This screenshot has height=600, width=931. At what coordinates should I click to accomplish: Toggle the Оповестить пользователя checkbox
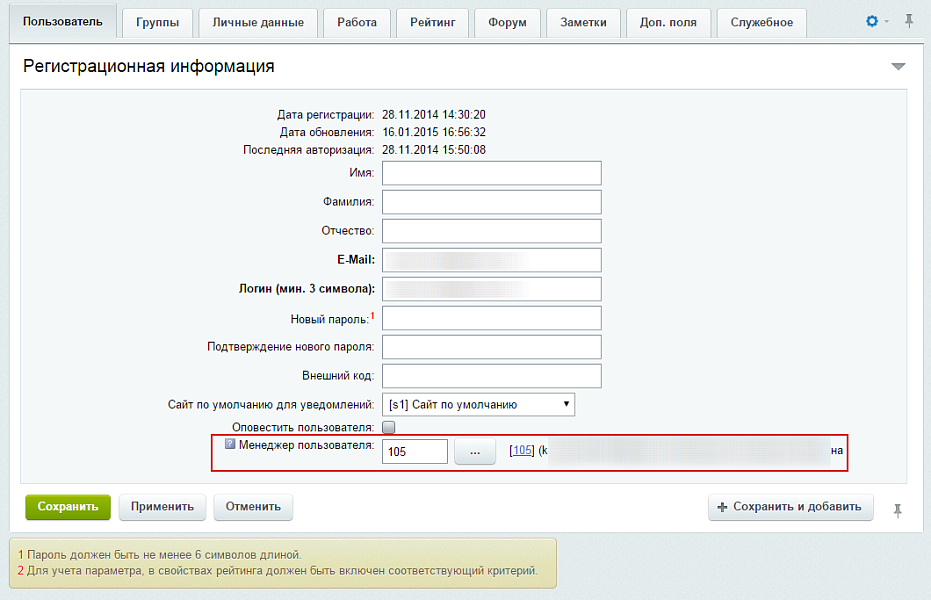tap(389, 427)
